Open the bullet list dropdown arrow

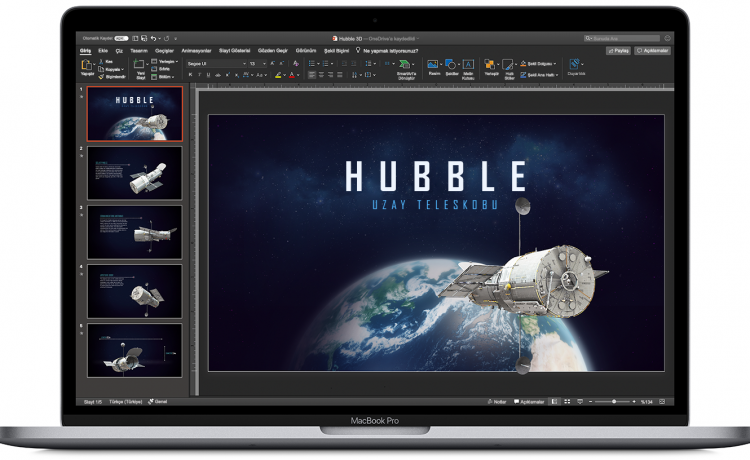(318, 64)
